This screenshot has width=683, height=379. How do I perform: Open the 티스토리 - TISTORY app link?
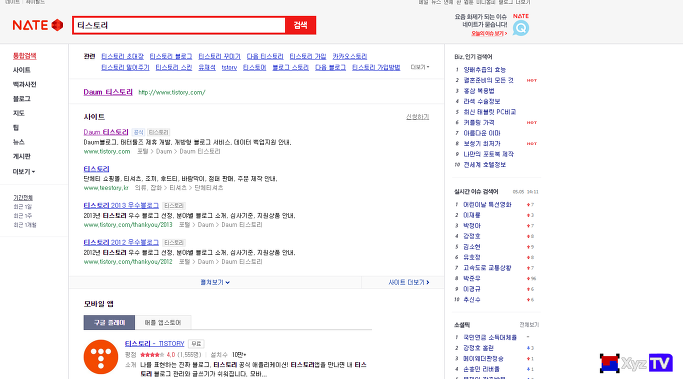(x=155, y=344)
